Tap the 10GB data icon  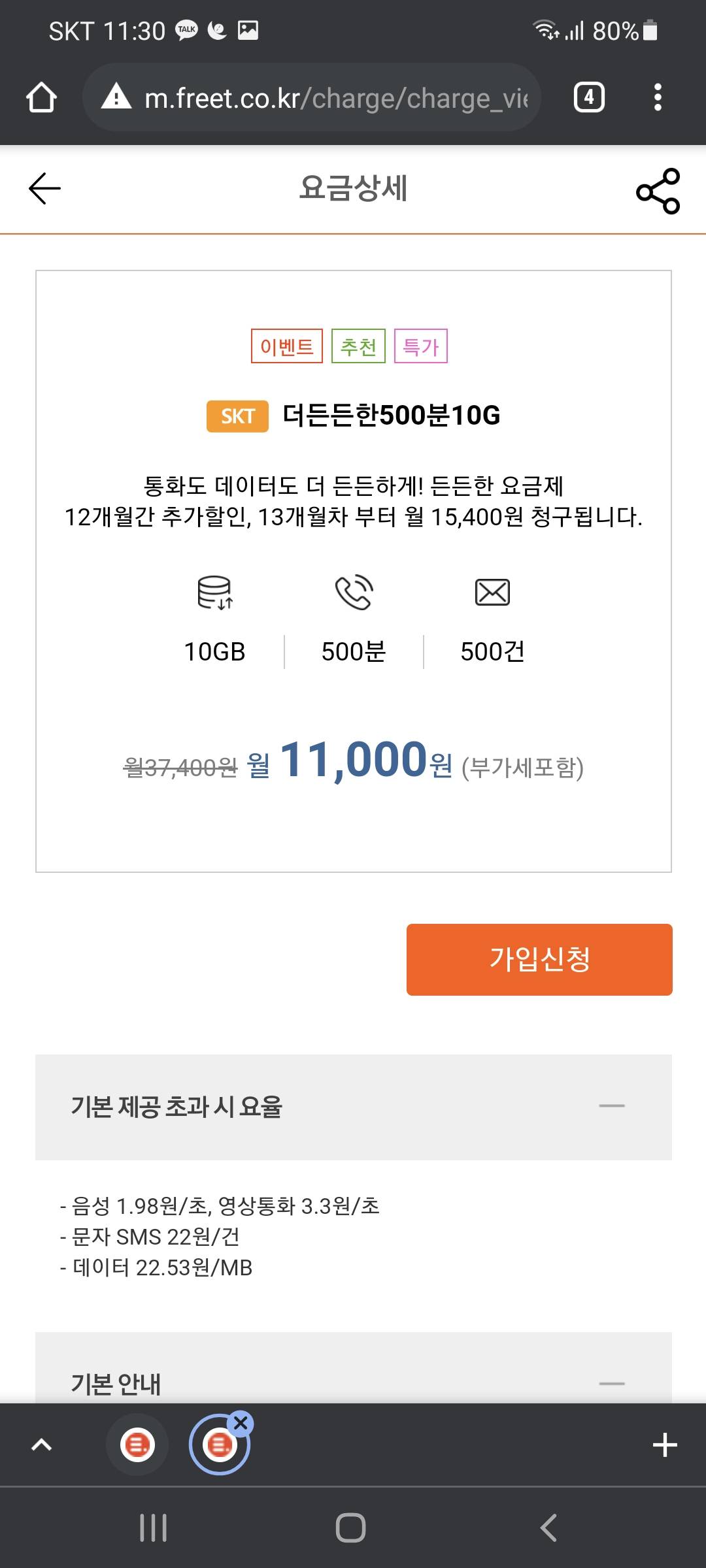click(x=215, y=593)
